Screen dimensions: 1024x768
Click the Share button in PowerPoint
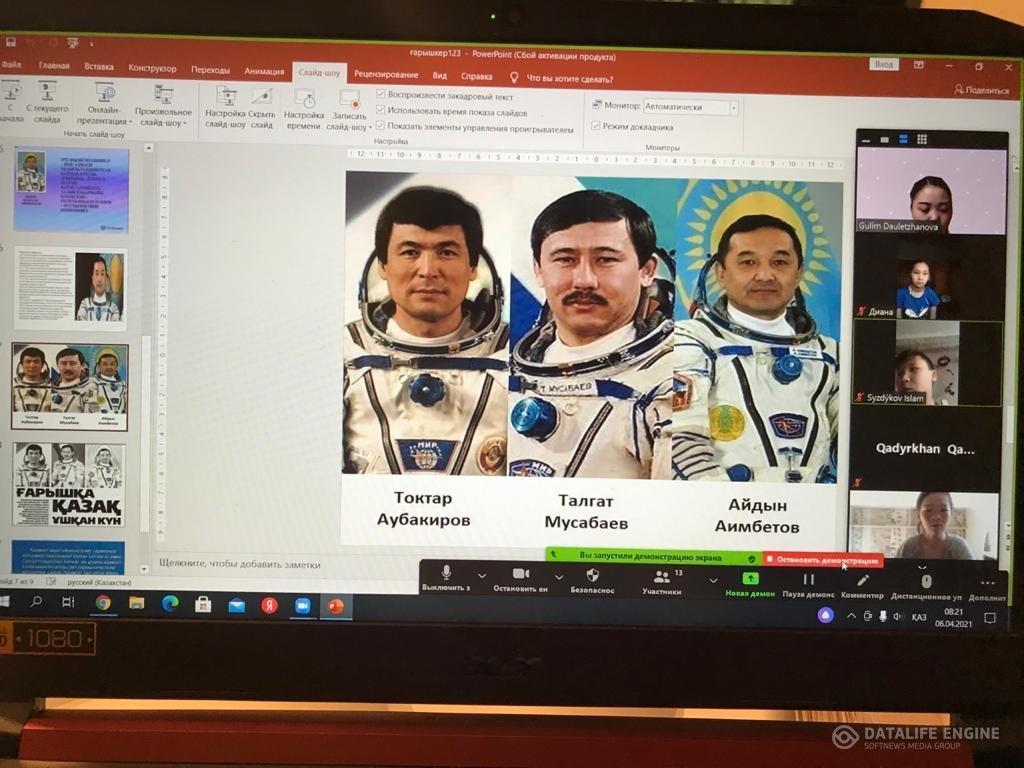coord(981,90)
